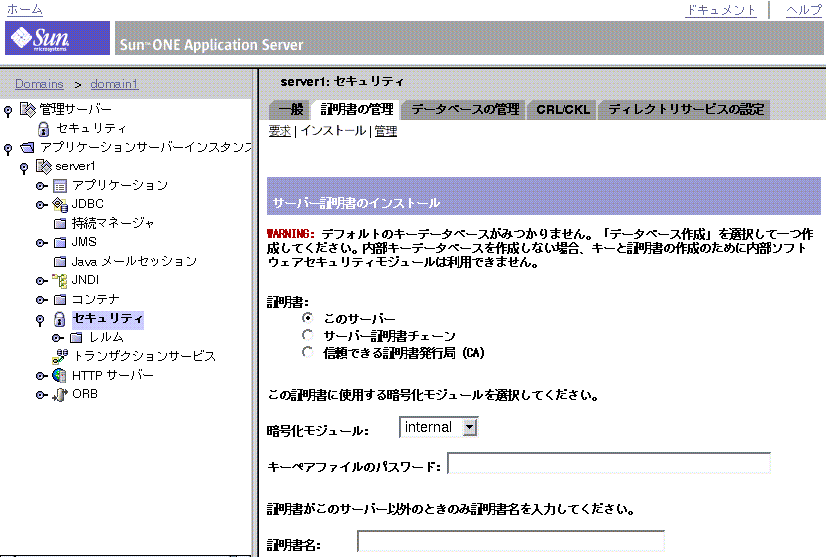Click the ORB icon
The image size is (826, 557).
tap(60, 395)
